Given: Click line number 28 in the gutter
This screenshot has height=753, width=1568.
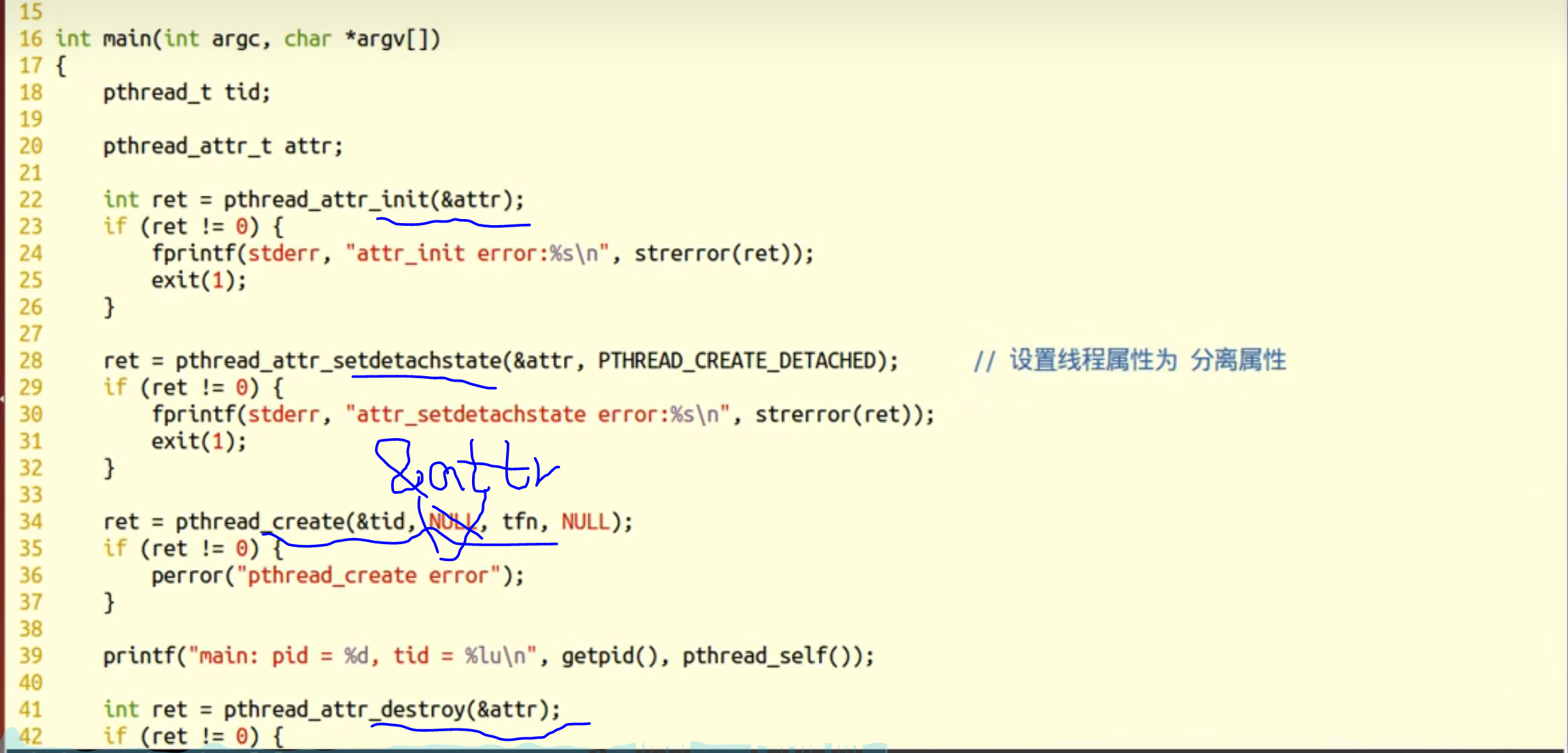Looking at the screenshot, I should (31, 361).
